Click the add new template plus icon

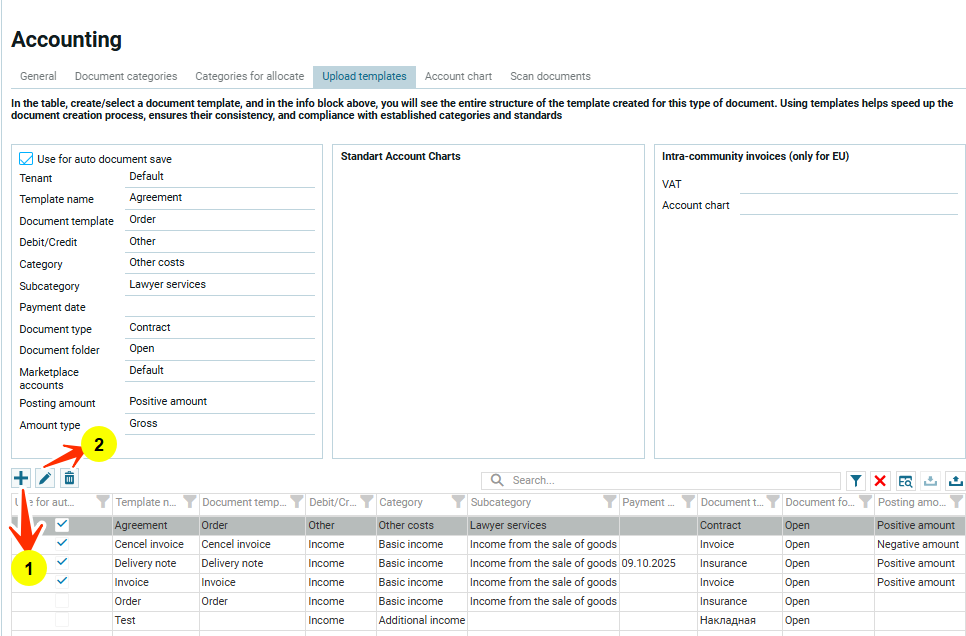click(x=21, y=479)
